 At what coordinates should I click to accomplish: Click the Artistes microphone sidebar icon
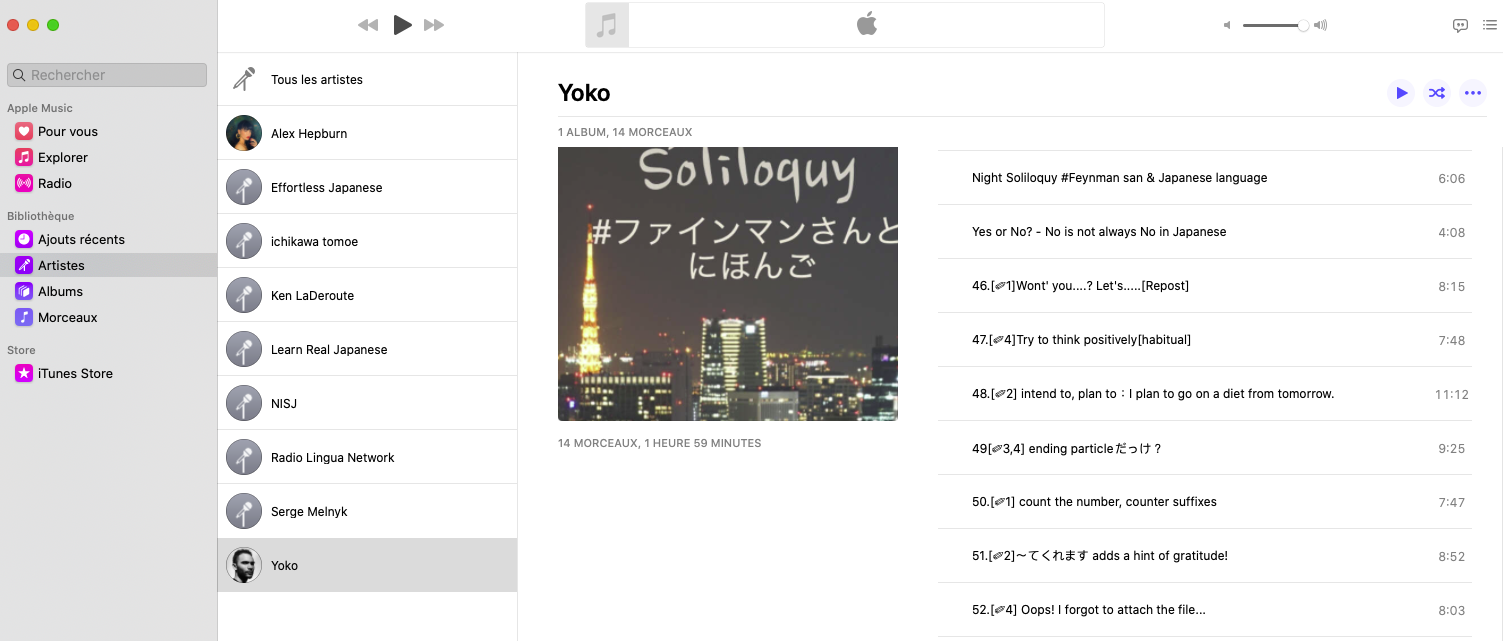click(24, 265)
